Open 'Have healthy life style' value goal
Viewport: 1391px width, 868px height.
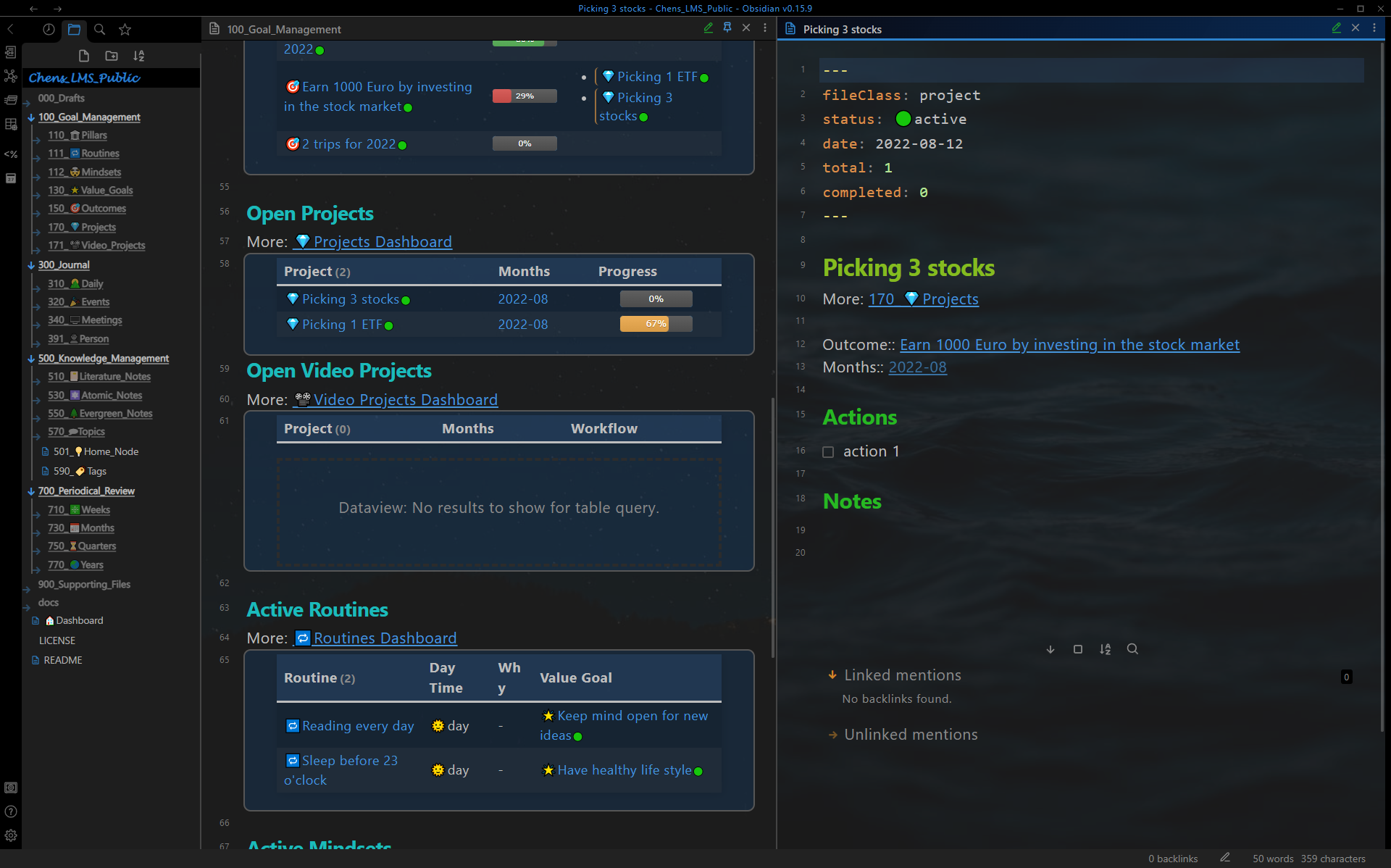pyautogui.click(x=624, y=770)
